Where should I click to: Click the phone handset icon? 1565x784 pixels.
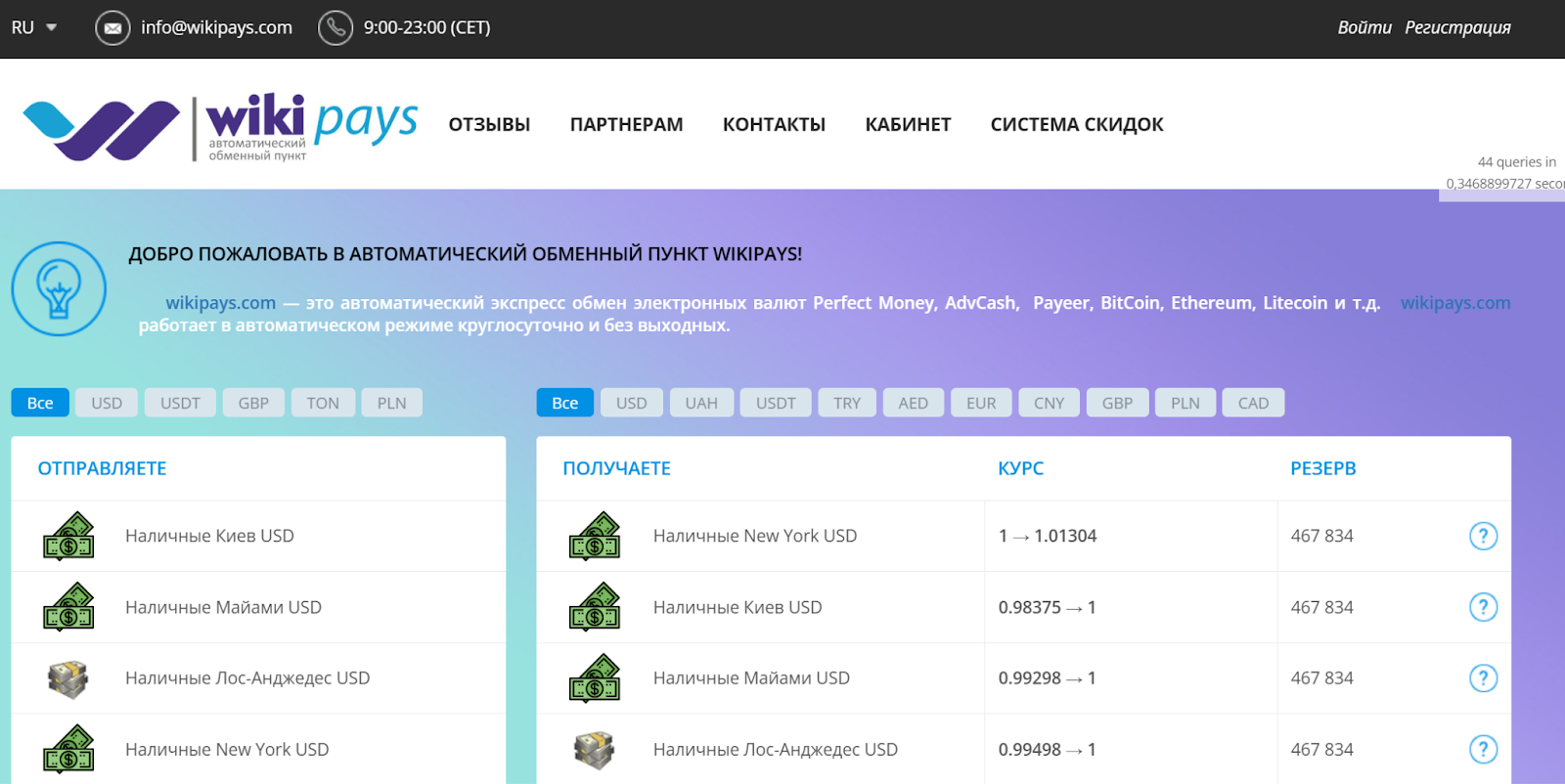[335, 27]
